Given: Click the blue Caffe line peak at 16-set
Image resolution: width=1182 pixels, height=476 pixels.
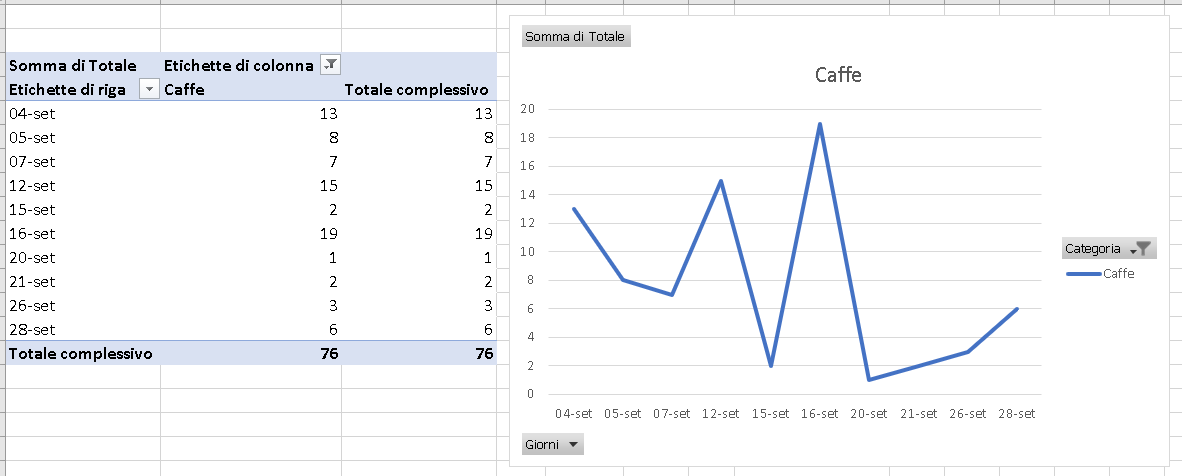Looking at the screenshot, I should tap(819, 124).
